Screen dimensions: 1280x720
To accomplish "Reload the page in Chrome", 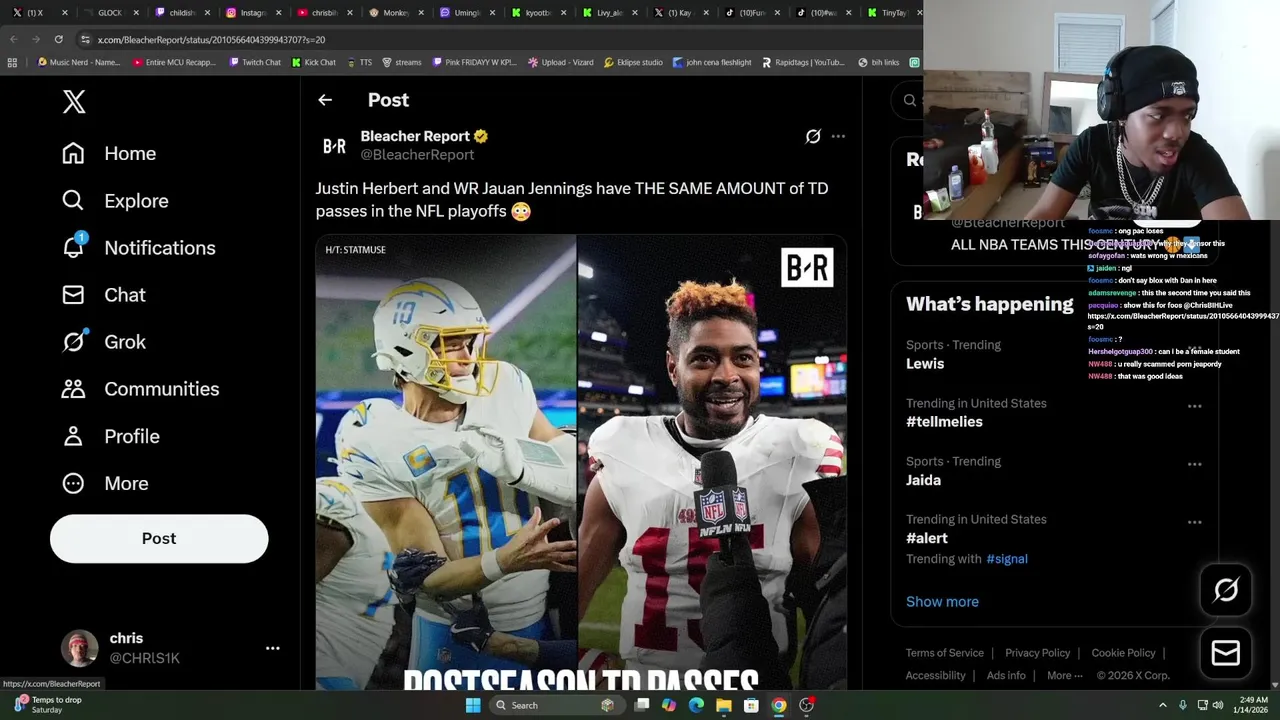I will pos(58,39).
